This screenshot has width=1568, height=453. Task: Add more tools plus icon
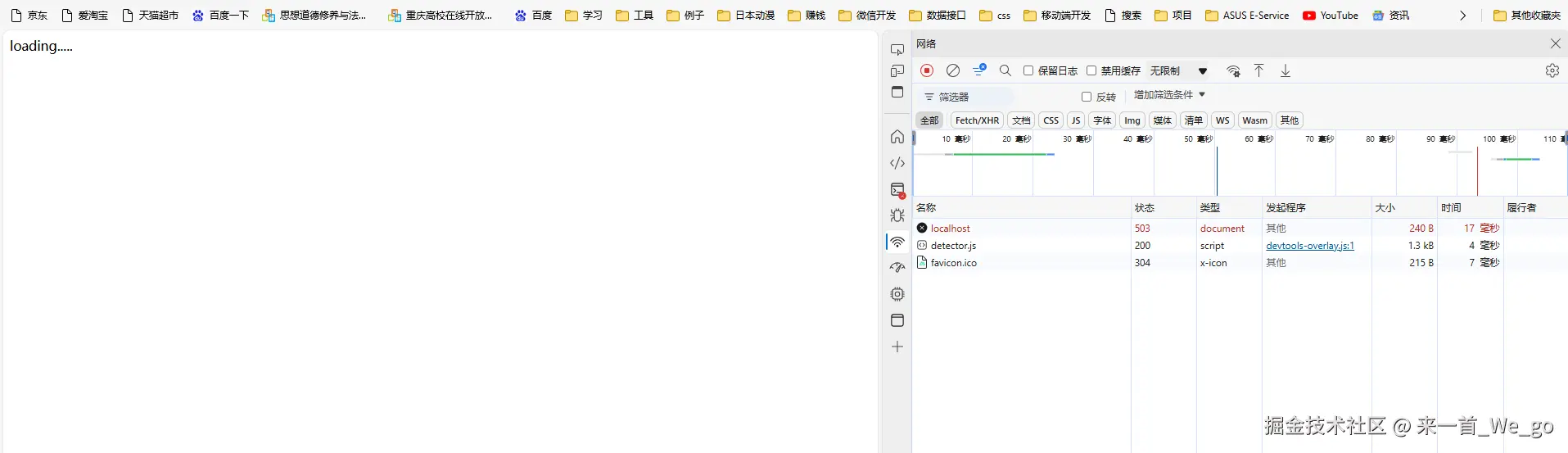(x=897, y=347)
